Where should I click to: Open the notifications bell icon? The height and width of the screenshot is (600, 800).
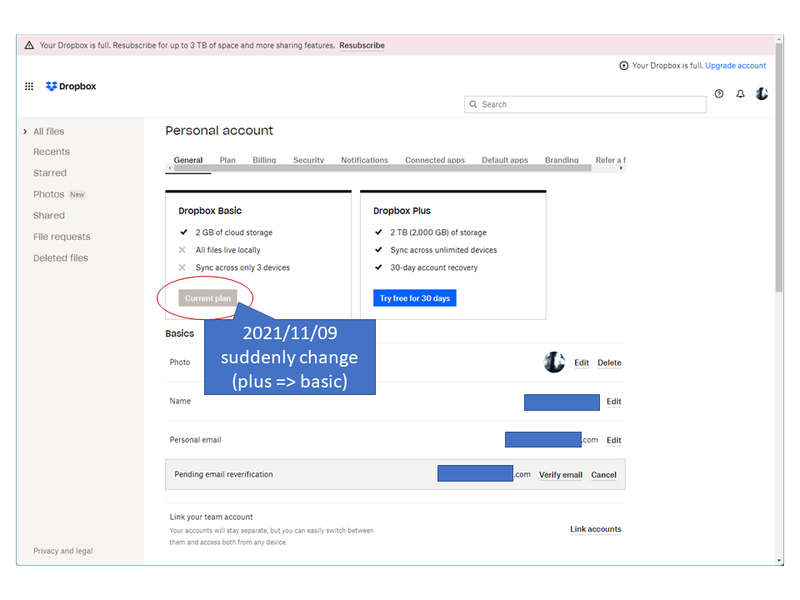(741, 94)
